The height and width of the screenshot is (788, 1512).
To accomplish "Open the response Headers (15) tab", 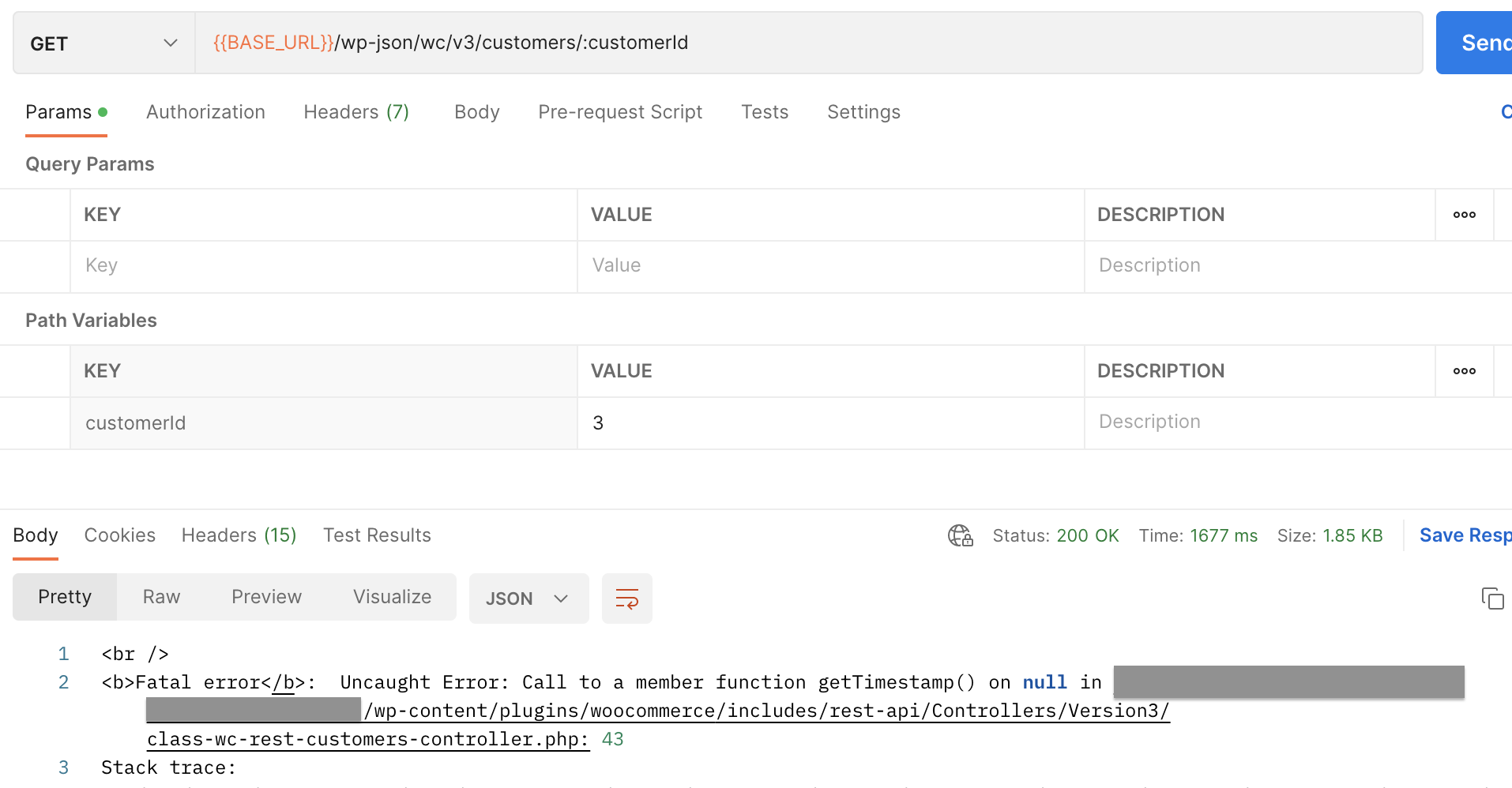I will pyautogui.click(x=239, y=535).
